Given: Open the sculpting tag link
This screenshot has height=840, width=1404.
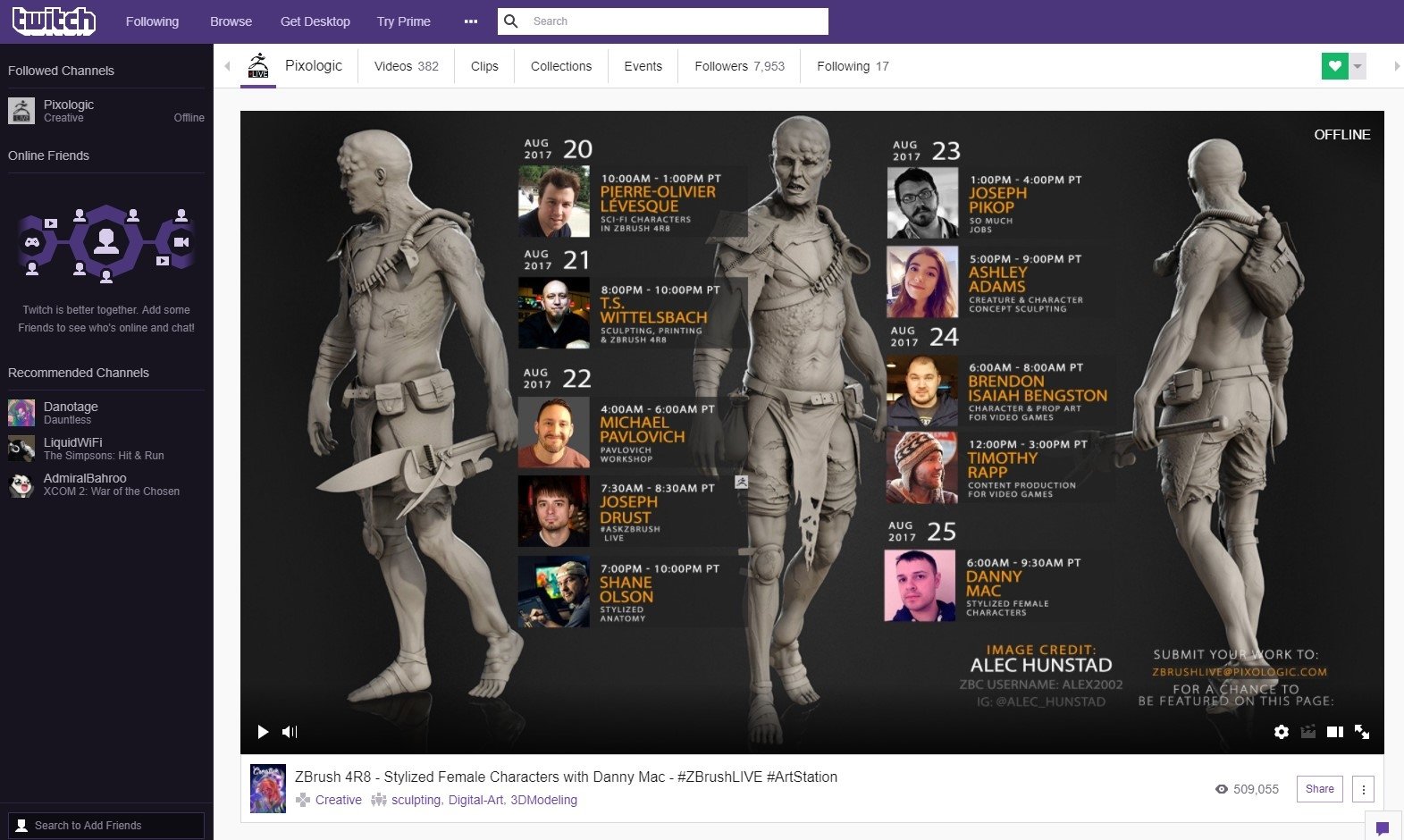Looking at the screenshot, I should click(x=416, y=800).
